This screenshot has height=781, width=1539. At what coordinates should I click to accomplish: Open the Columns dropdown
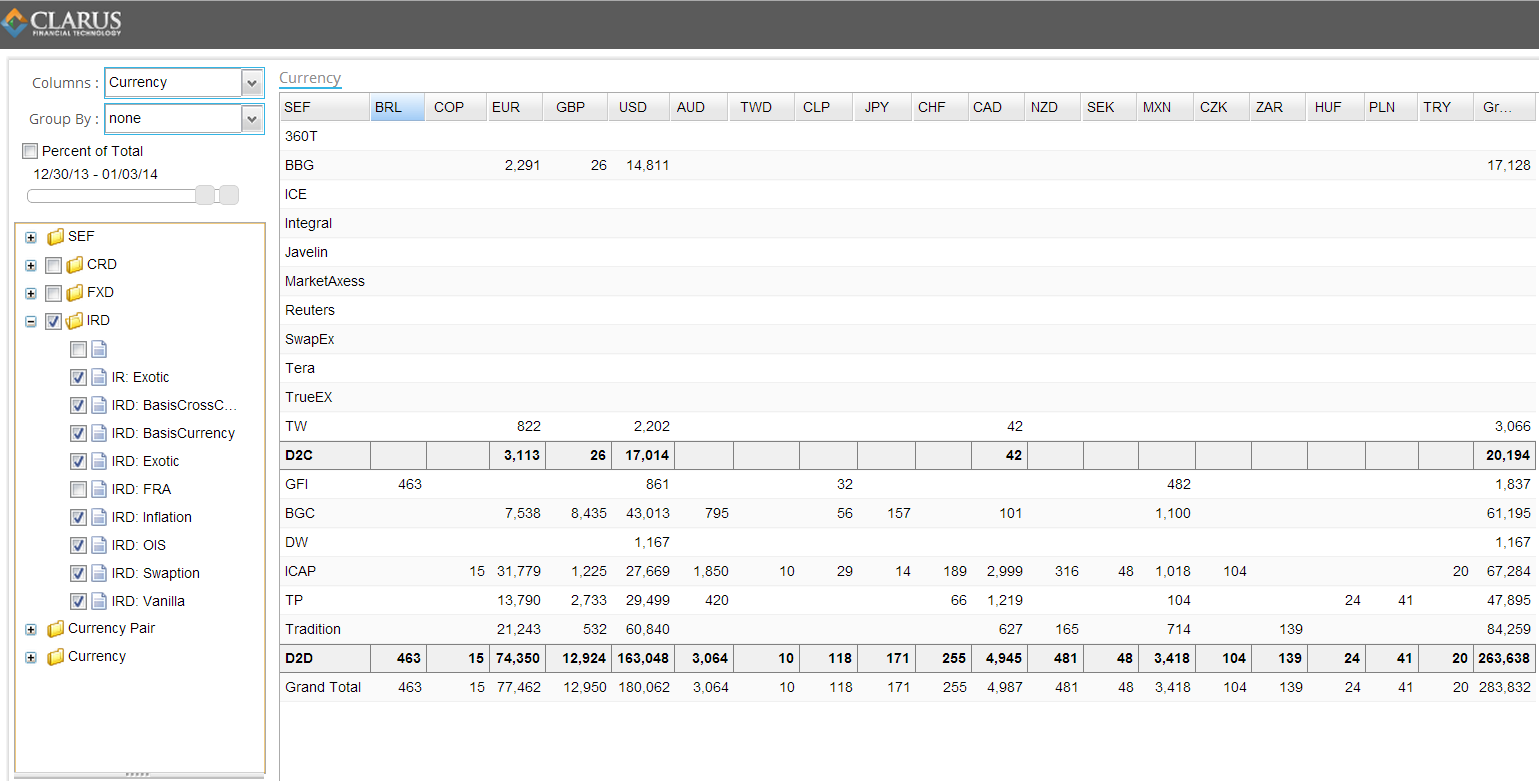pos(251,83)
